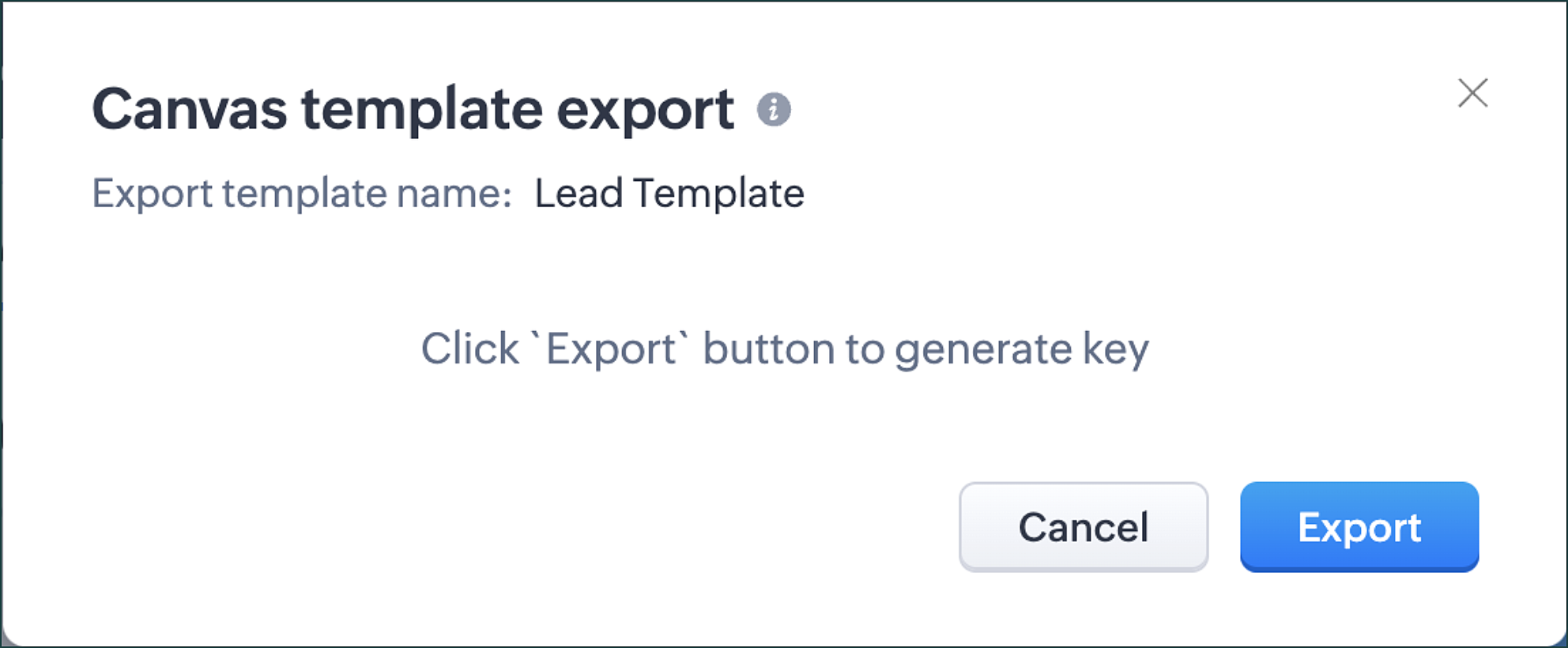Select the Lead Template name text

click(669, 194)
